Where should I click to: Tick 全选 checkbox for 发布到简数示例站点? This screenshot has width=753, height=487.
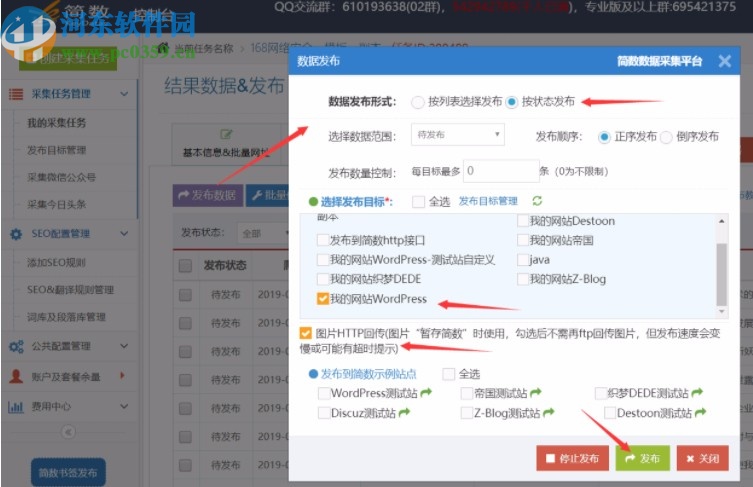449,374
